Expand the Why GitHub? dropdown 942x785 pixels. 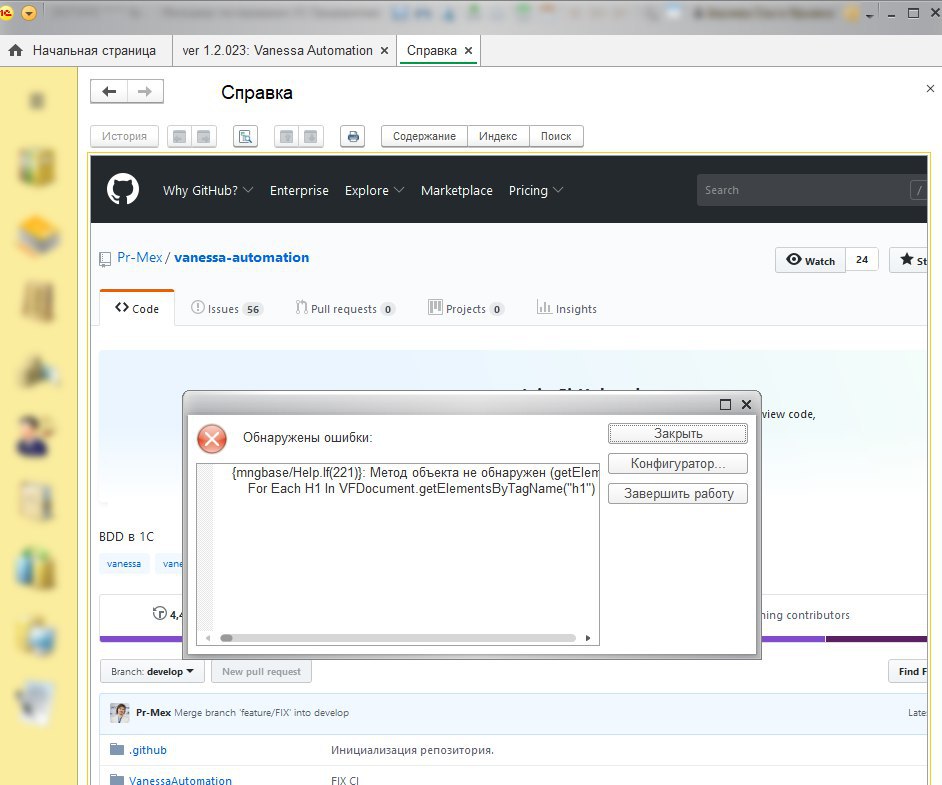(x=208, y=190)
